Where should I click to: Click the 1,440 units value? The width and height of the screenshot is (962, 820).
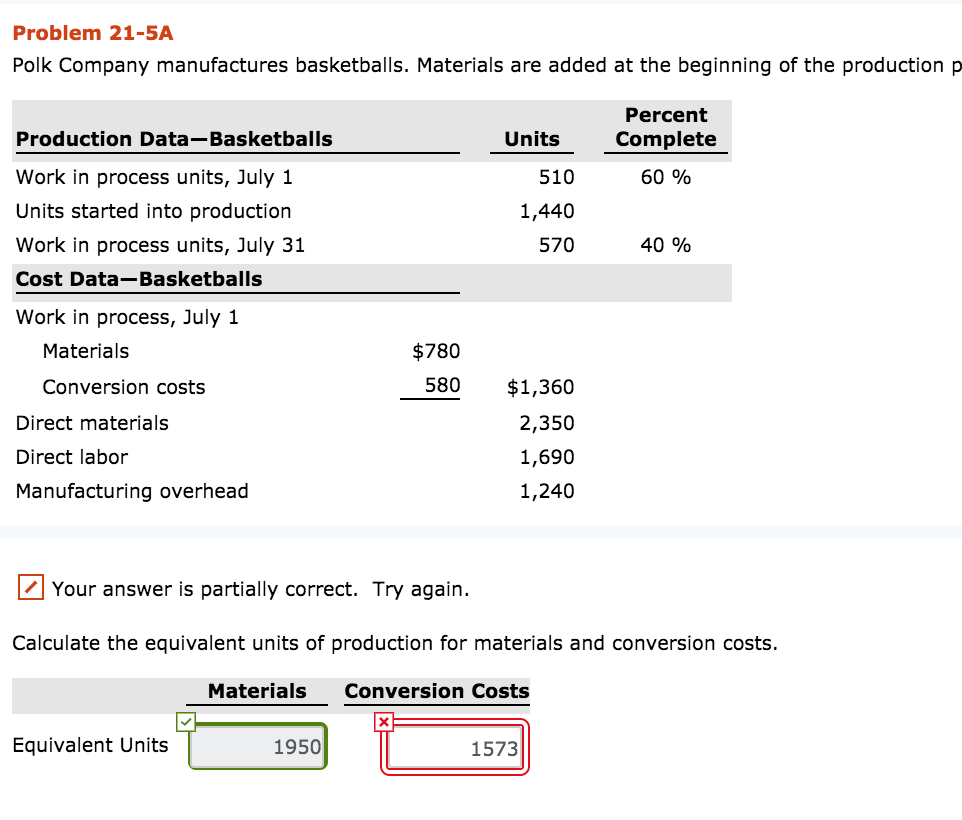click(x=548, y=211)
